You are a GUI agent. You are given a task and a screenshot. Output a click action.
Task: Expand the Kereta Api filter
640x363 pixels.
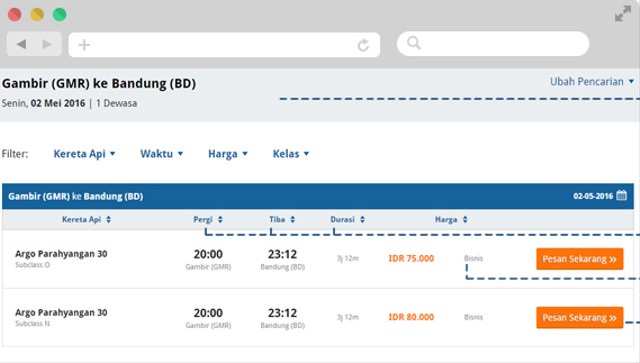tap(84, 154)
